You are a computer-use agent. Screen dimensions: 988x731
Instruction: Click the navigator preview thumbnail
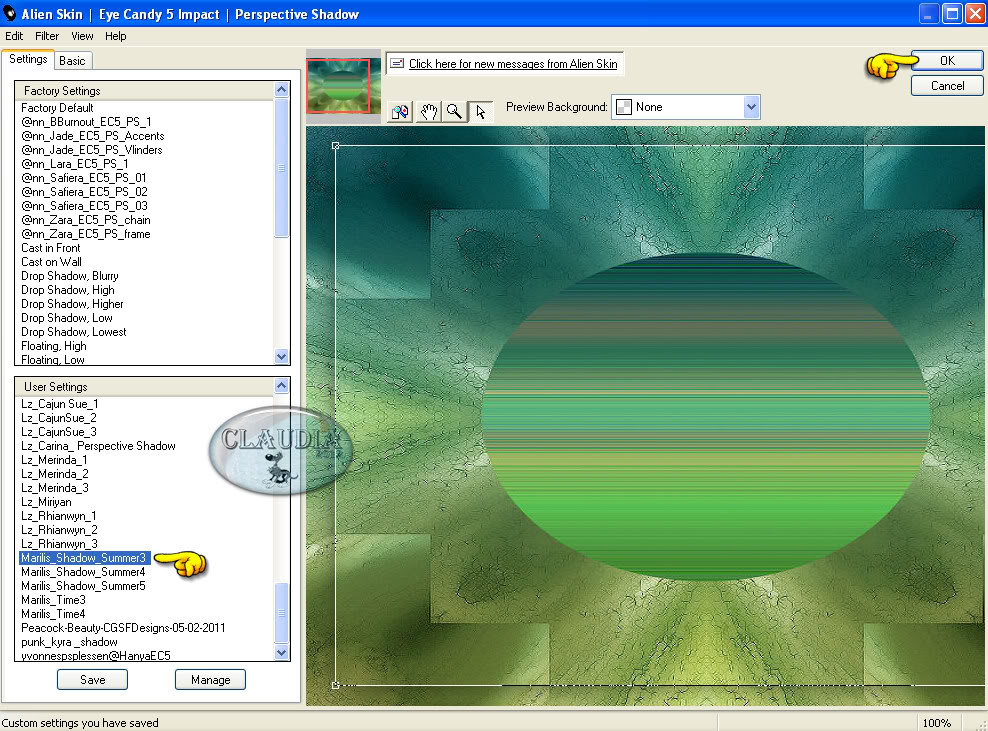click(x=343, y=85)
